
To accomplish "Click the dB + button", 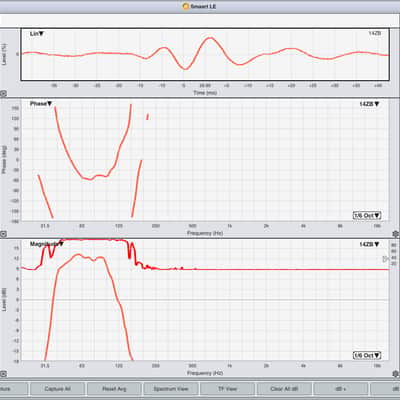I will pyautogui.click(x=341, y=389).
